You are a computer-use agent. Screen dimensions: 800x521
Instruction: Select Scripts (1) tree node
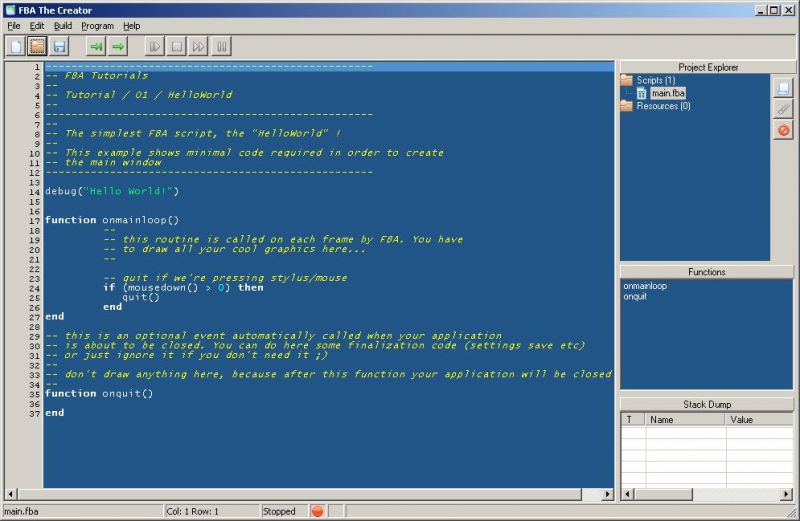click(656, 80)
